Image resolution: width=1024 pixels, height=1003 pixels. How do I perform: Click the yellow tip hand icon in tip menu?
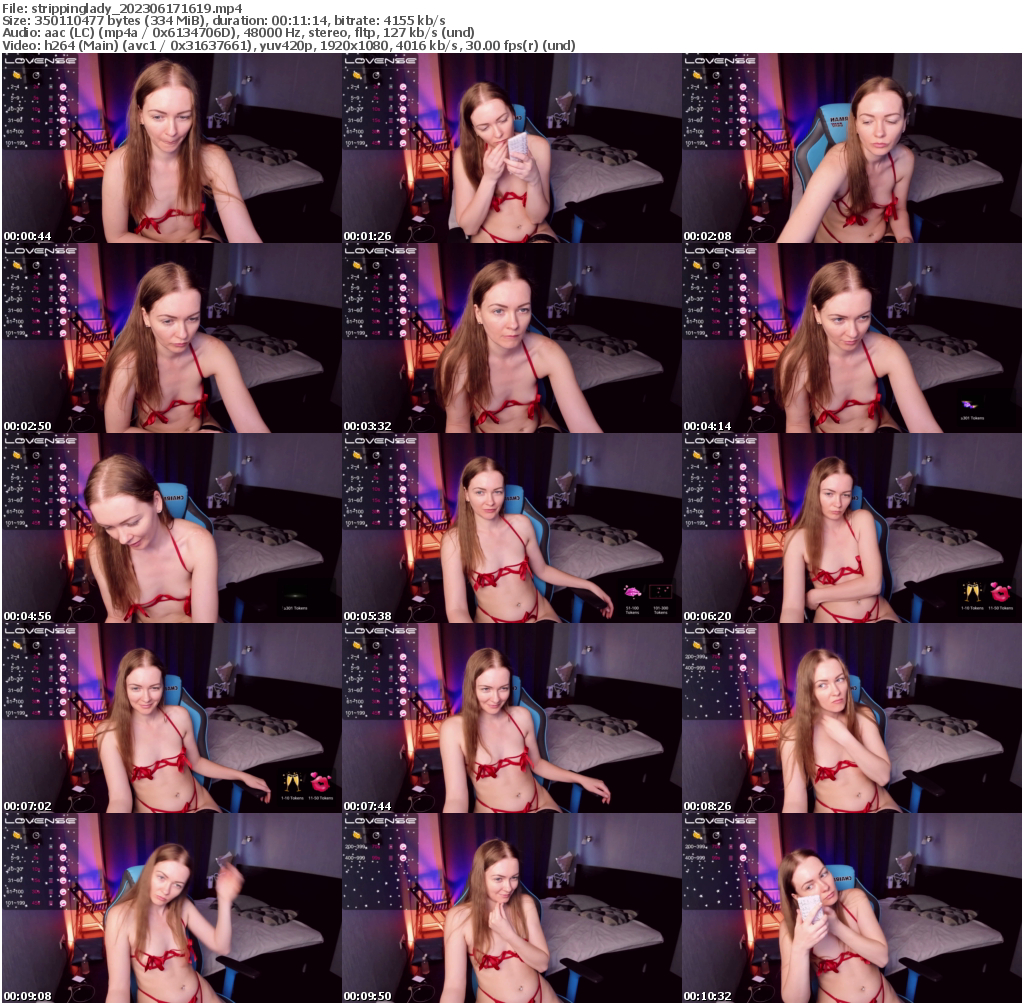coord(17,74)
